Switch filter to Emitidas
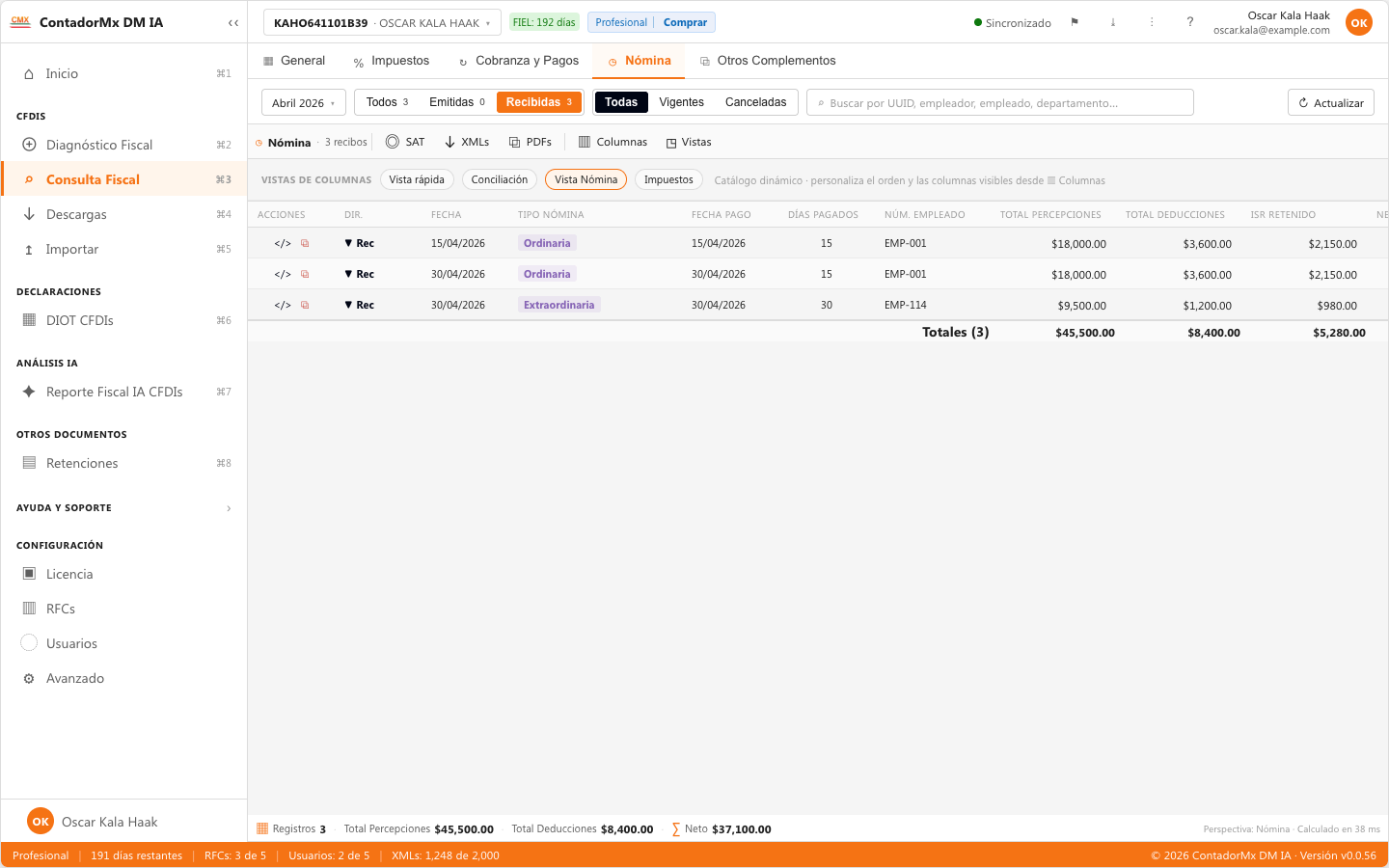Viewport: 1389px width, 868px height. pyautogui.click(x=457, y=102)
